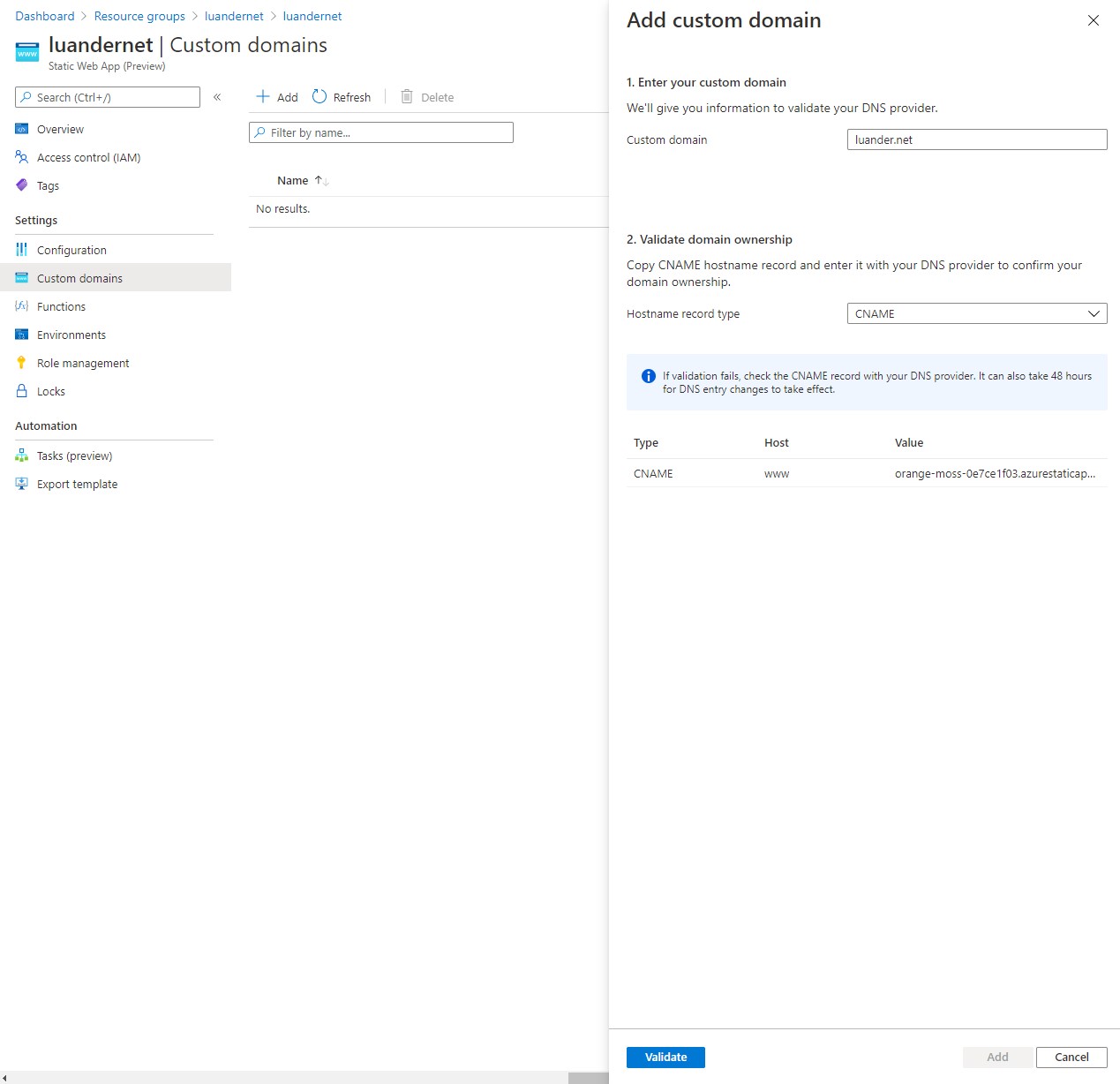Viewport: 1120px width, 1084px height.
Task: Focus the Filter by name field
Action: pos(381,132)
